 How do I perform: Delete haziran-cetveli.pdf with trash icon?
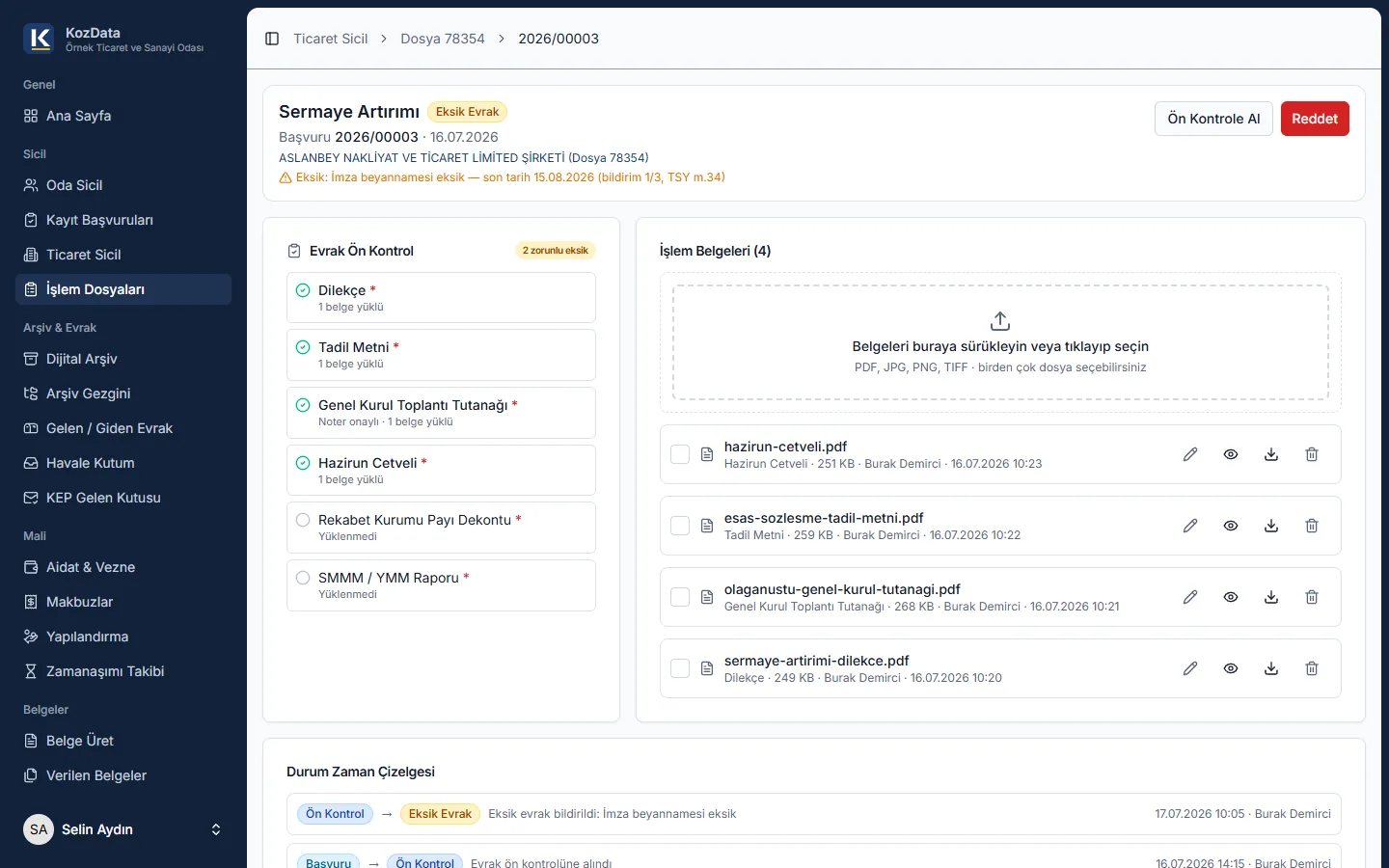pyautogui.click(x=1312, y=454)
